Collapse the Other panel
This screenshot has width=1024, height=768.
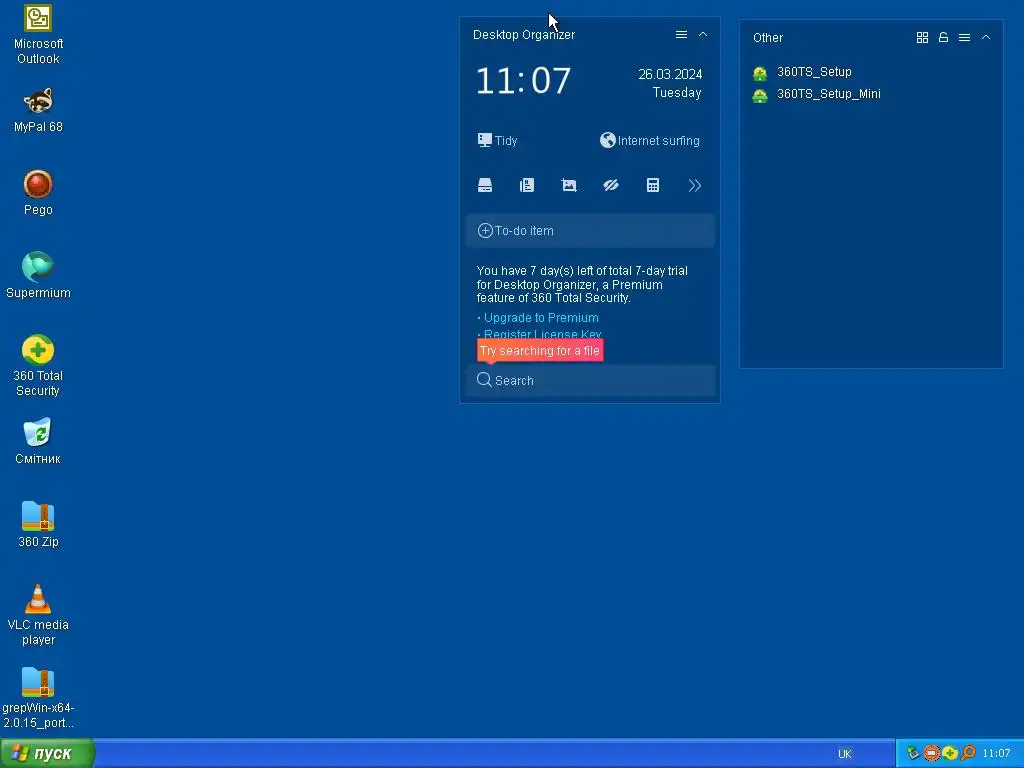985,38
